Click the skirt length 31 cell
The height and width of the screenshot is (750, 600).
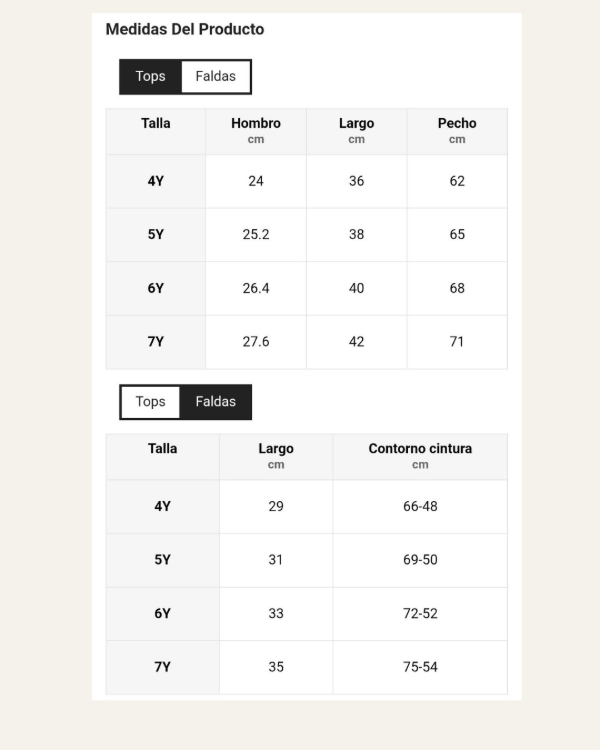click(x=276, y=560)
